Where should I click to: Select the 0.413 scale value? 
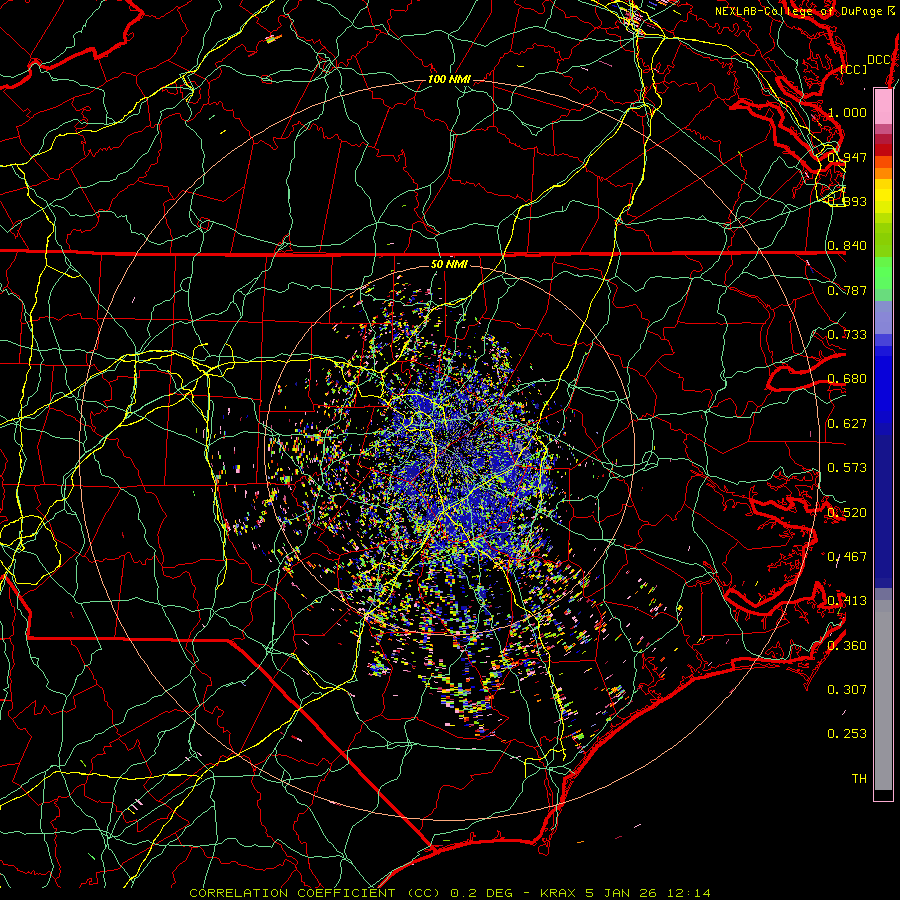[x=847, y=601]
